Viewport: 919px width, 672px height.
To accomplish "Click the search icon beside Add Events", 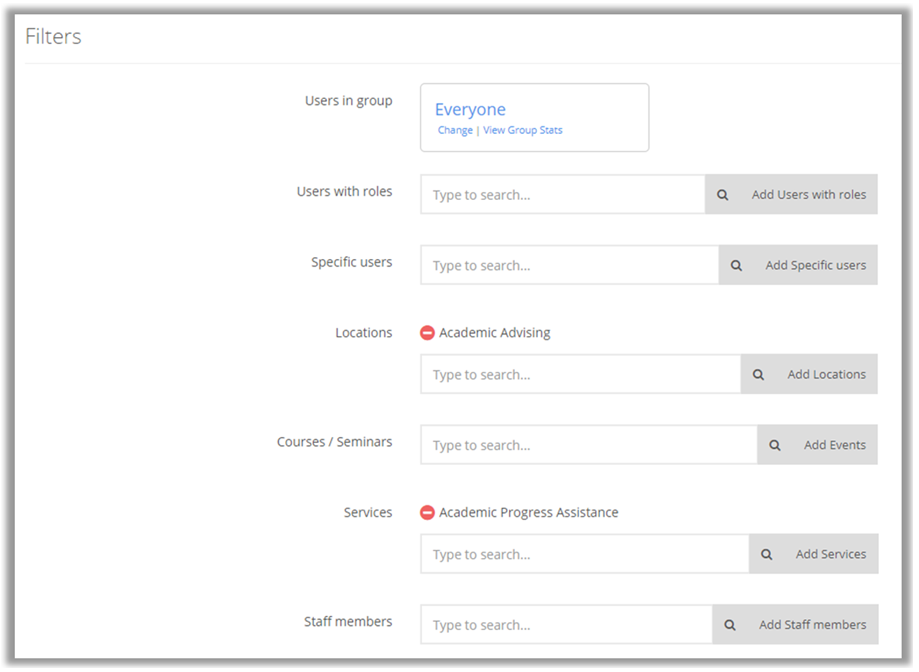I will click(774, 445).
